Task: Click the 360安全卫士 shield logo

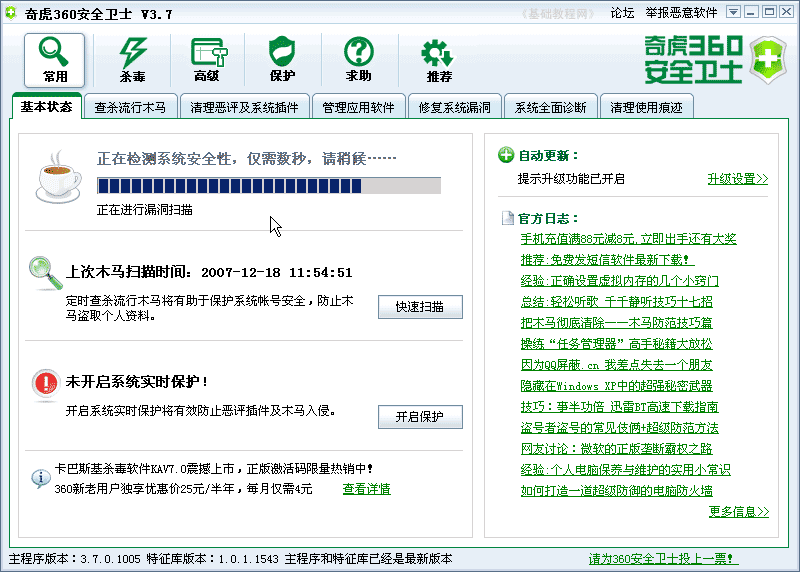Action: point(768,60)
